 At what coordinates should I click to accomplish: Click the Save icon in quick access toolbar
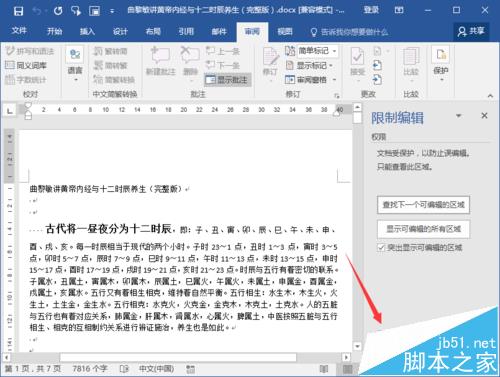coord(18,11)
